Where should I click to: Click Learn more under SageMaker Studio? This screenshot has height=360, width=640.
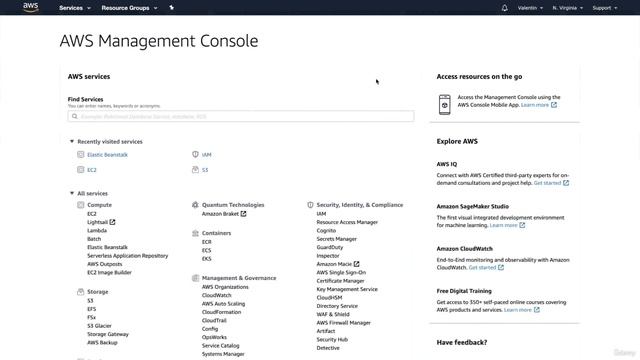click(503, 225)
